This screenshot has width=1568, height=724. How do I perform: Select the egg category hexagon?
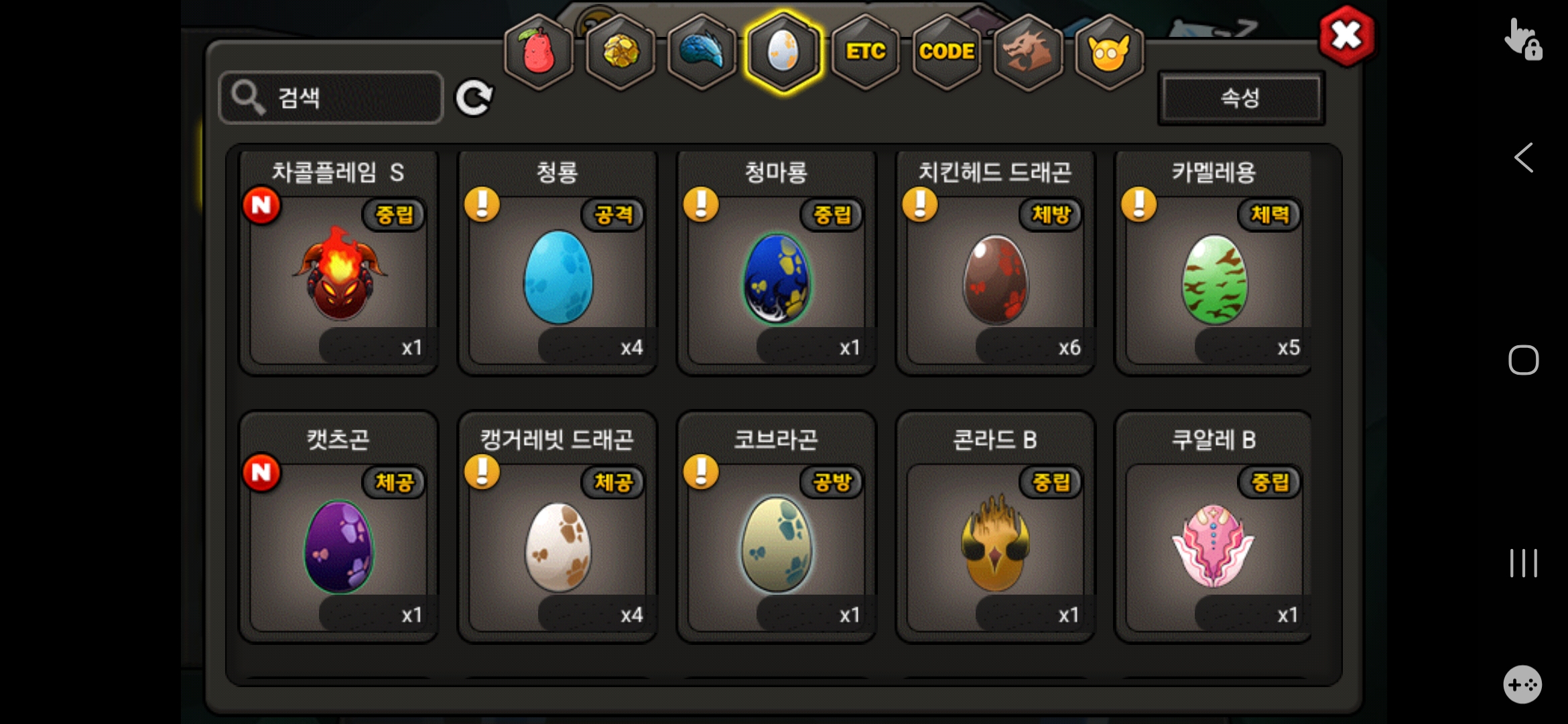tap(783, 52)
